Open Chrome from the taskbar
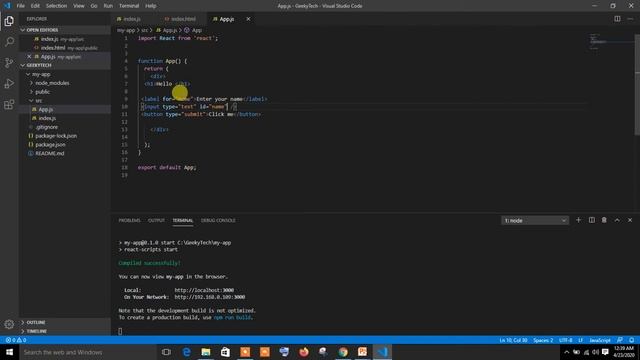Viewport: 640px width, 360px height. 343,352
